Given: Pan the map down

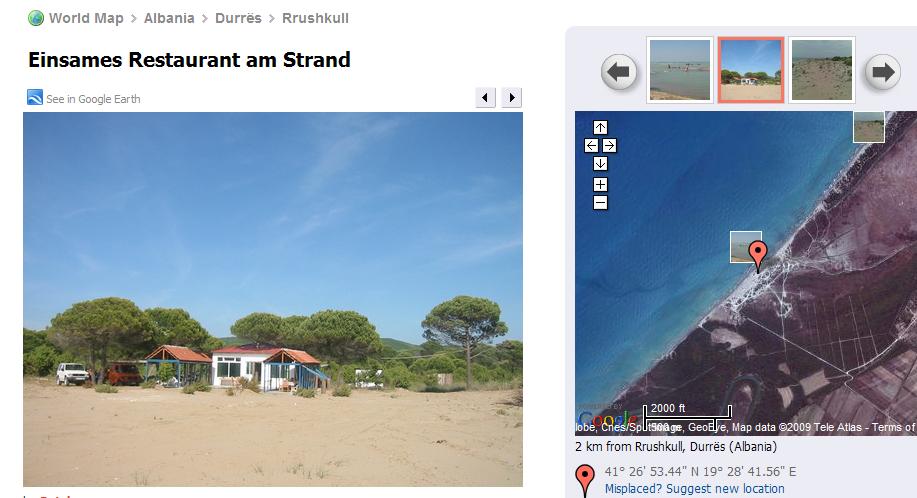Looking at the screenshot, I should [x=600, y=164].
